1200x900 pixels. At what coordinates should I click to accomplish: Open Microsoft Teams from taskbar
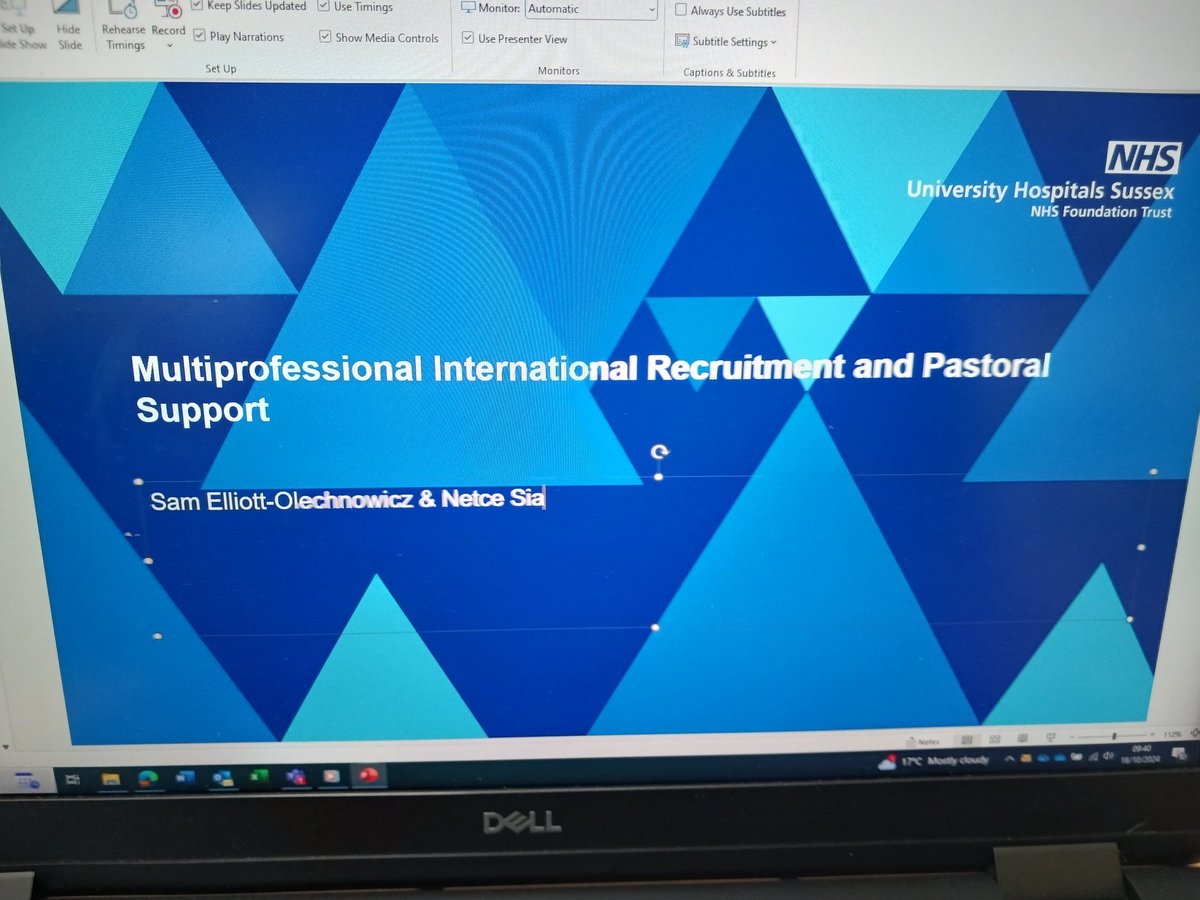296,777
